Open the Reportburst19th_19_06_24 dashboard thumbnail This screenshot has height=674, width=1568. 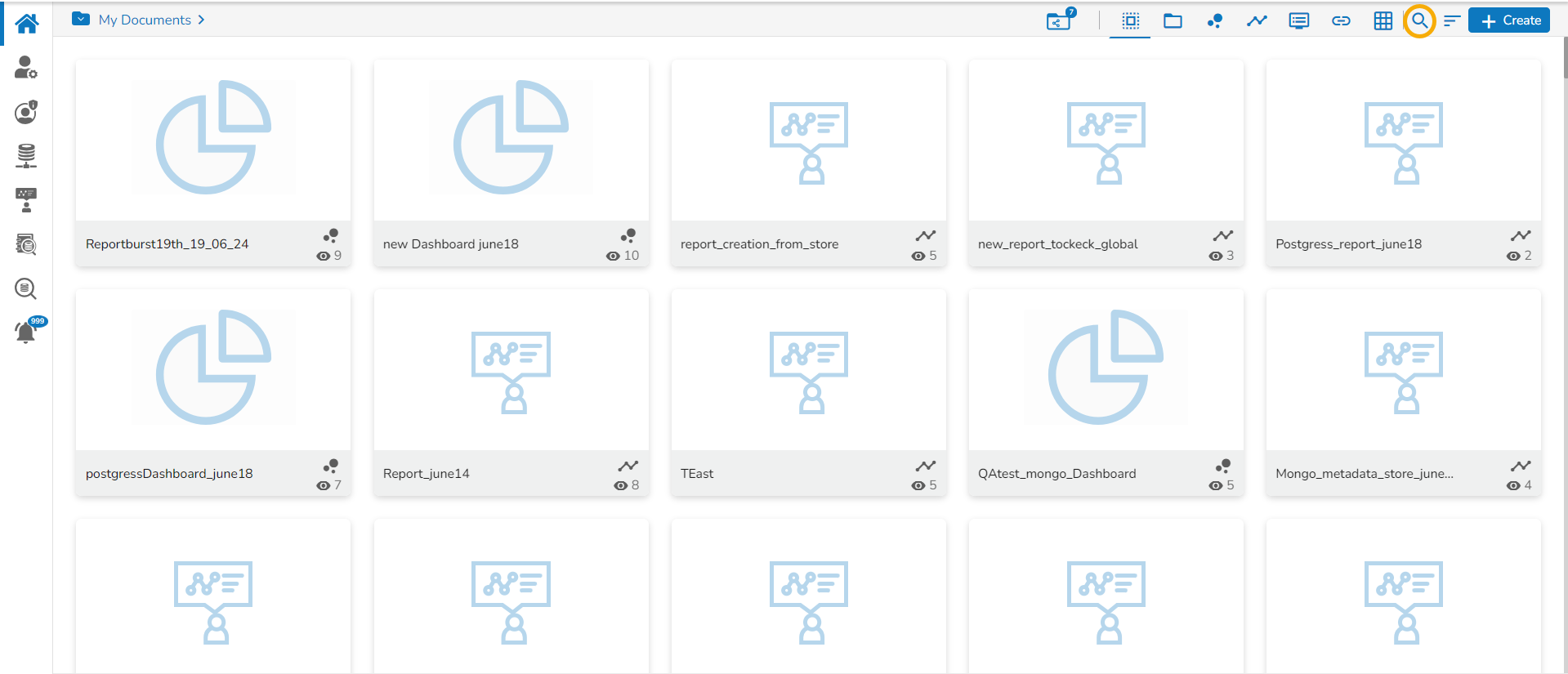pos(213,140)
